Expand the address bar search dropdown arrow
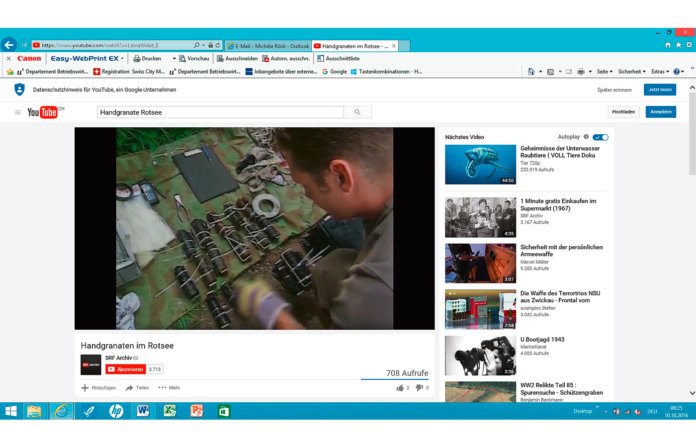 [203, 45]
